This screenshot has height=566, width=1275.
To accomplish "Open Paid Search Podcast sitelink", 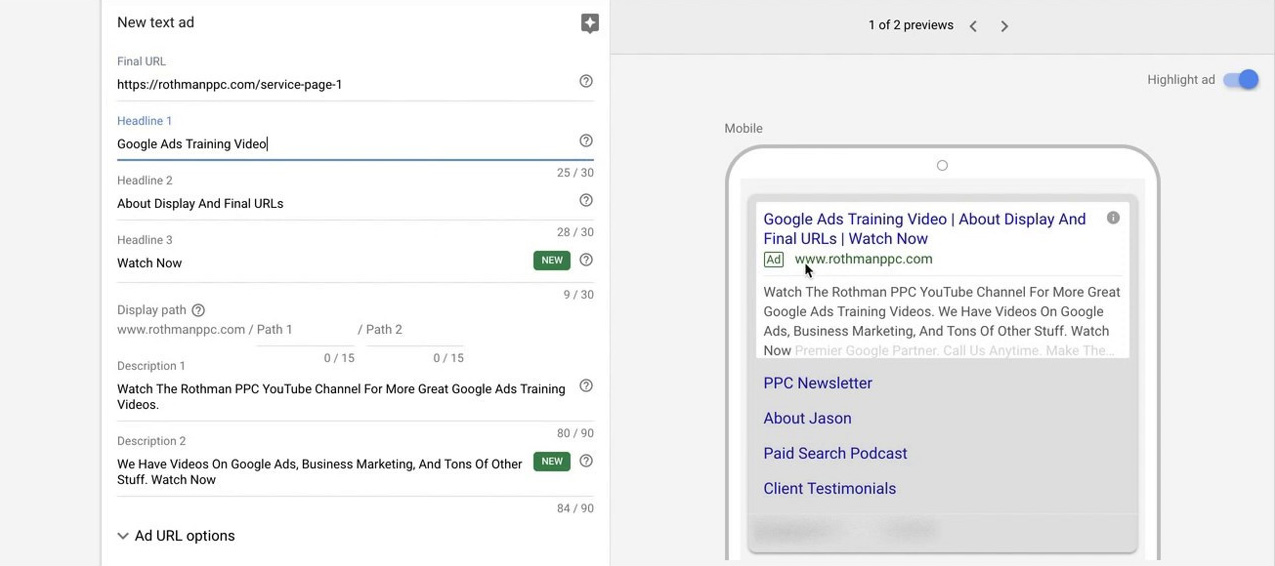I will point(835,453).
